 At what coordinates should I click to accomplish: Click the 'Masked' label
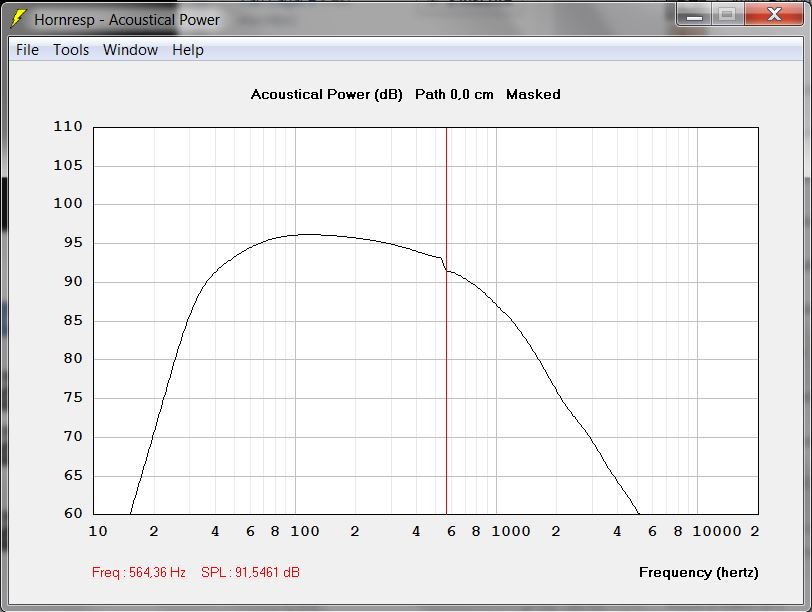[x=533, y=94]
